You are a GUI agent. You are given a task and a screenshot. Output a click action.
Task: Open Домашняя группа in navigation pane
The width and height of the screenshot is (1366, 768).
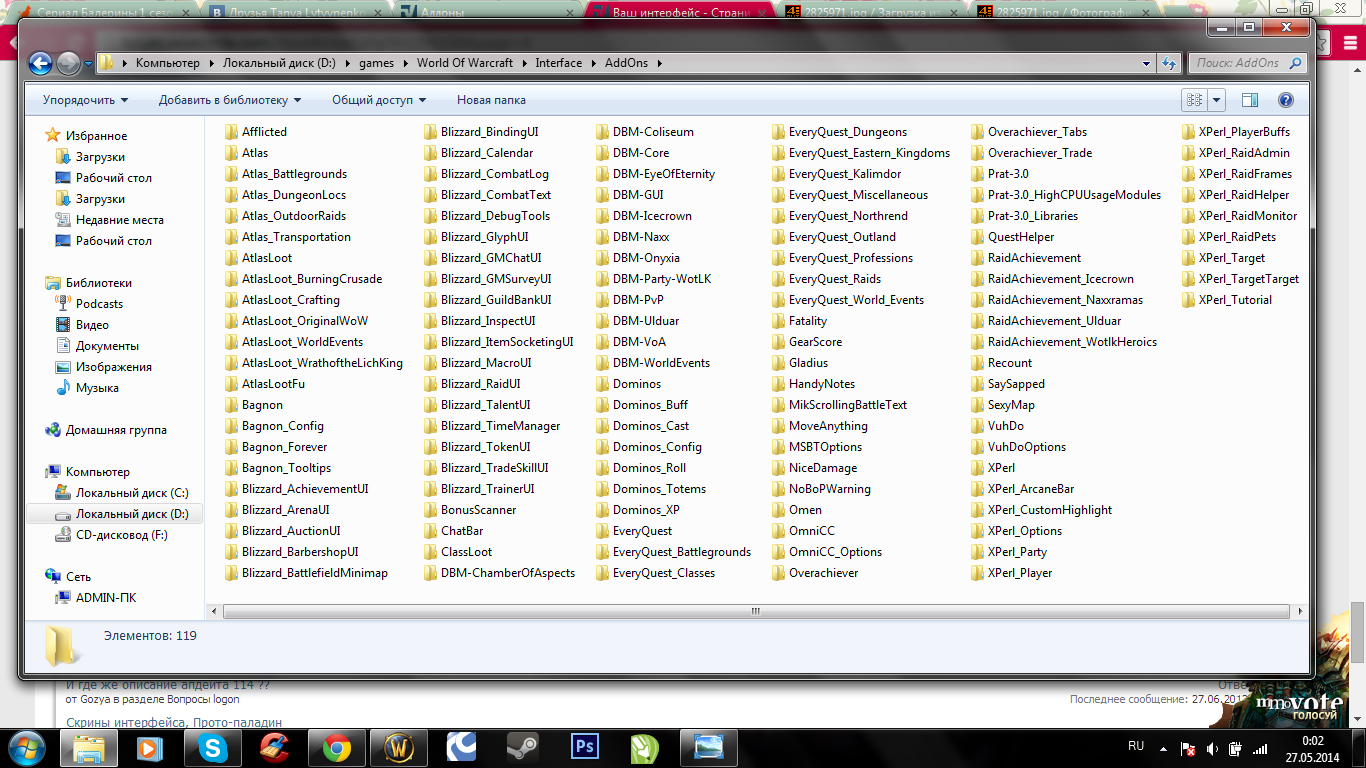106,430
